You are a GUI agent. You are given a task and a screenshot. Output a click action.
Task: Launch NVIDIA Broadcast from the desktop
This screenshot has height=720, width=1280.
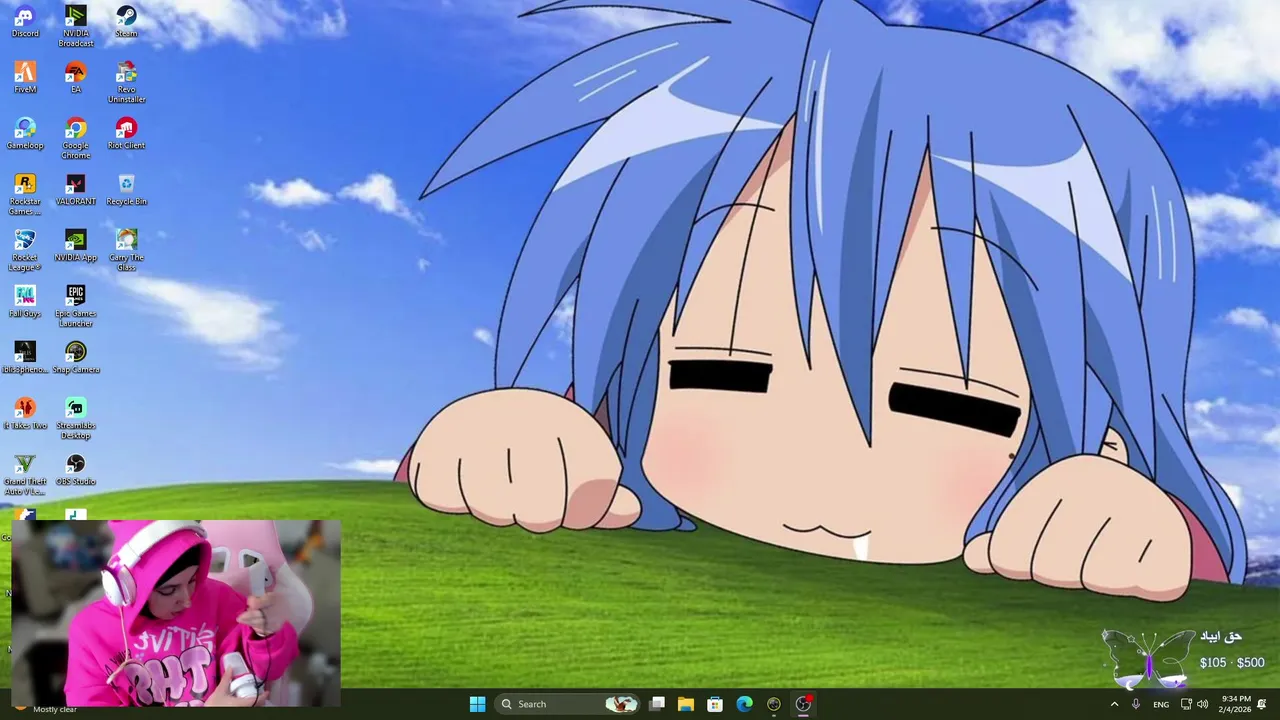pos(76,27)
